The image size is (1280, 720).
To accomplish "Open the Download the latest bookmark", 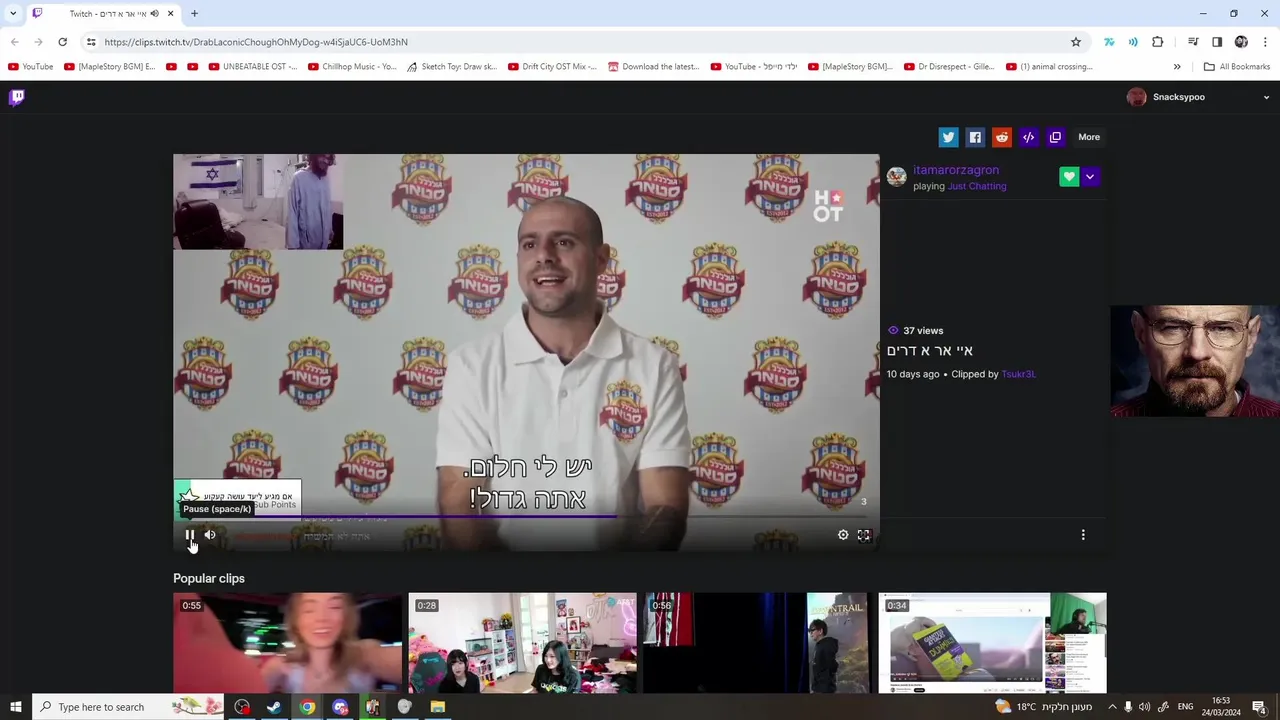I will 653,67.
